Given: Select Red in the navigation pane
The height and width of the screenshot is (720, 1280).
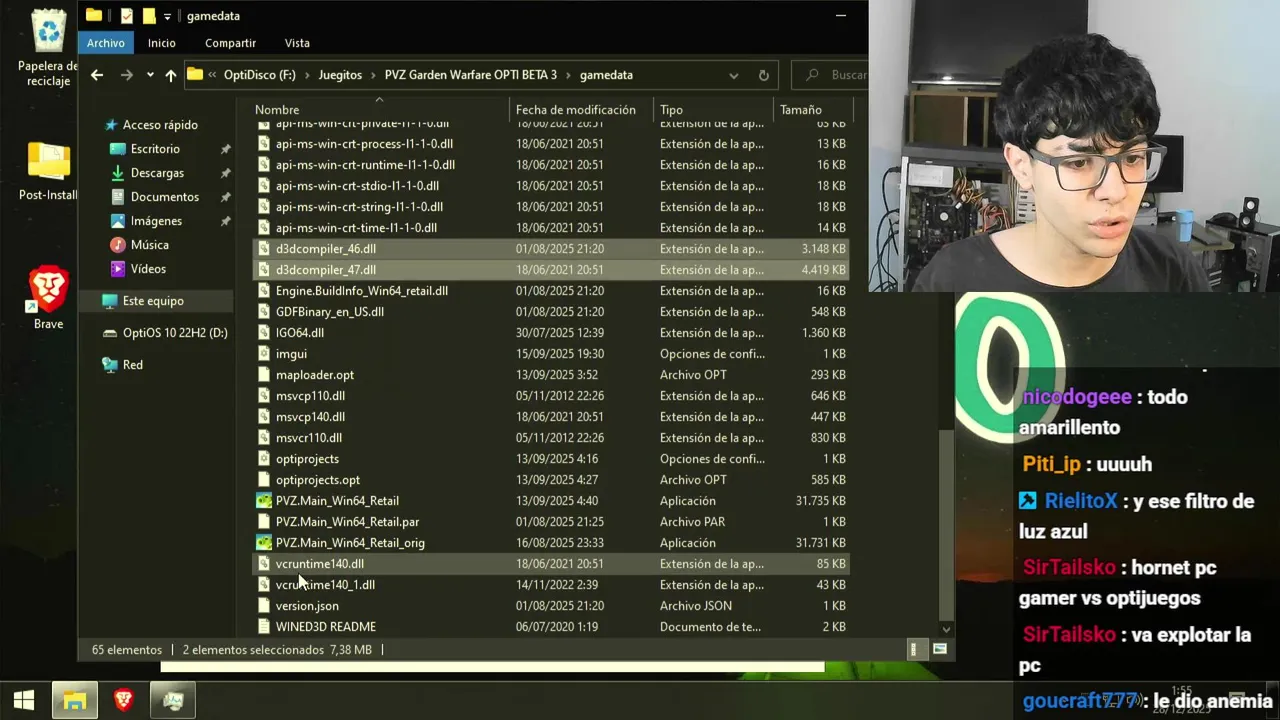Looking at the screenshot, I should click(132, 365).
